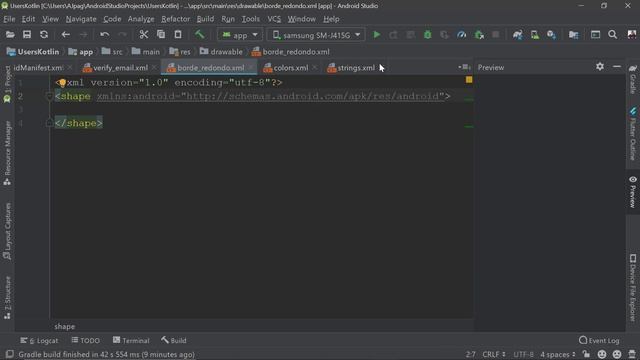The height and width of the screenshot is (360, 640).
Task: Click the intention lightbulb on line 1
Action: pyautogui.click(x=62, y=83)
